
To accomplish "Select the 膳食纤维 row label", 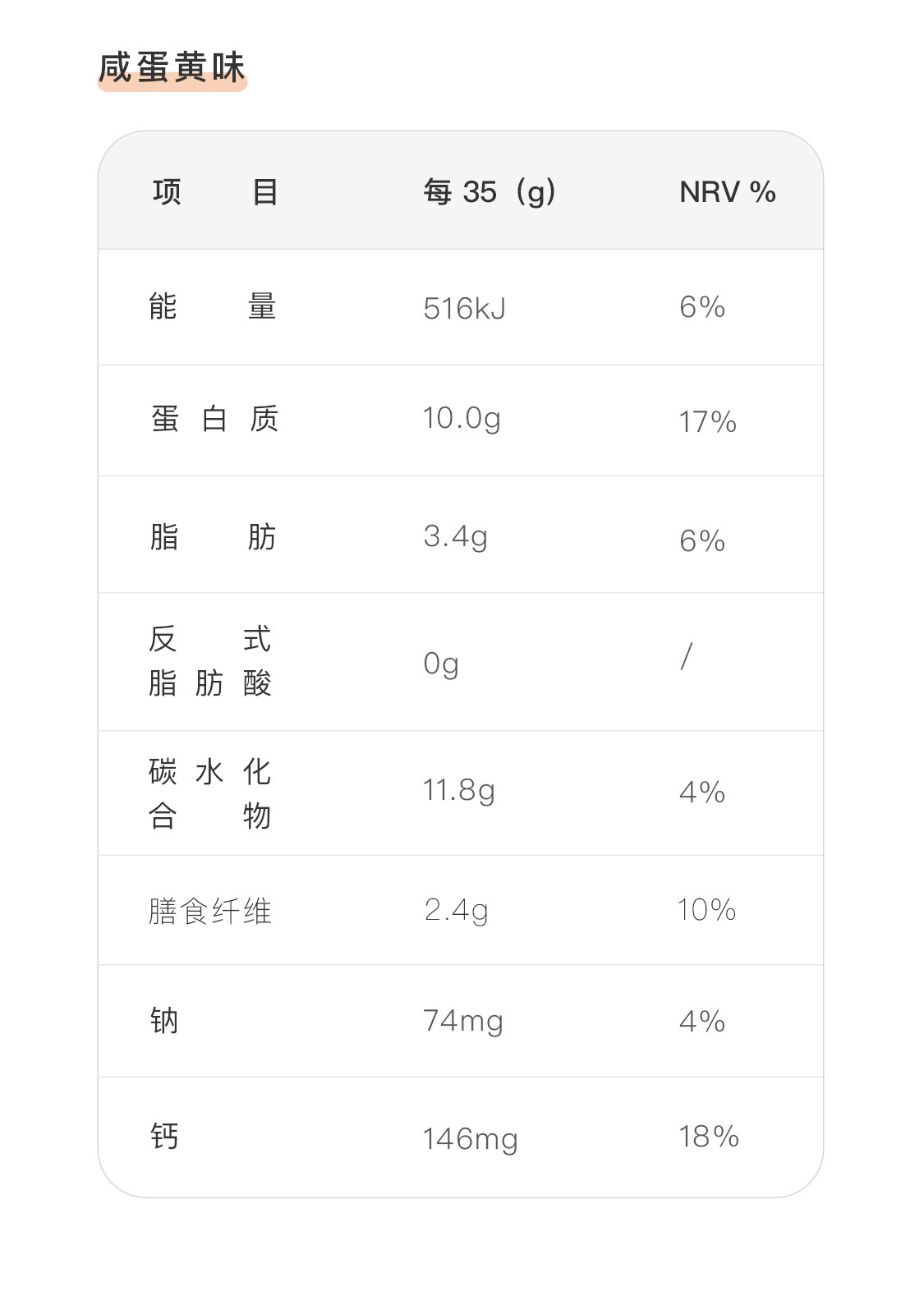I will (x=210, y=911).
